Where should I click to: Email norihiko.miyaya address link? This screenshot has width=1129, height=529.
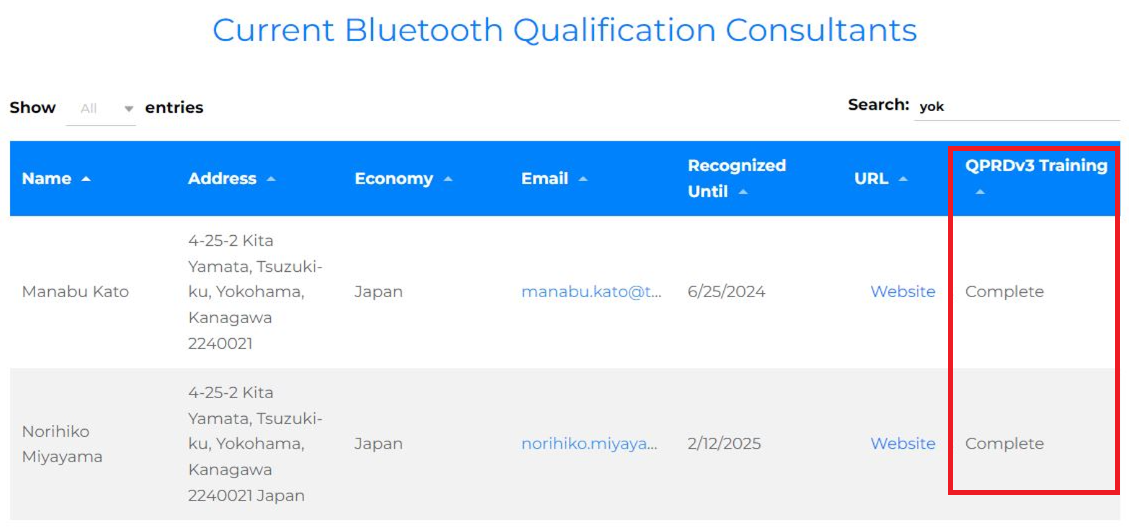click(x=590, y=443)
